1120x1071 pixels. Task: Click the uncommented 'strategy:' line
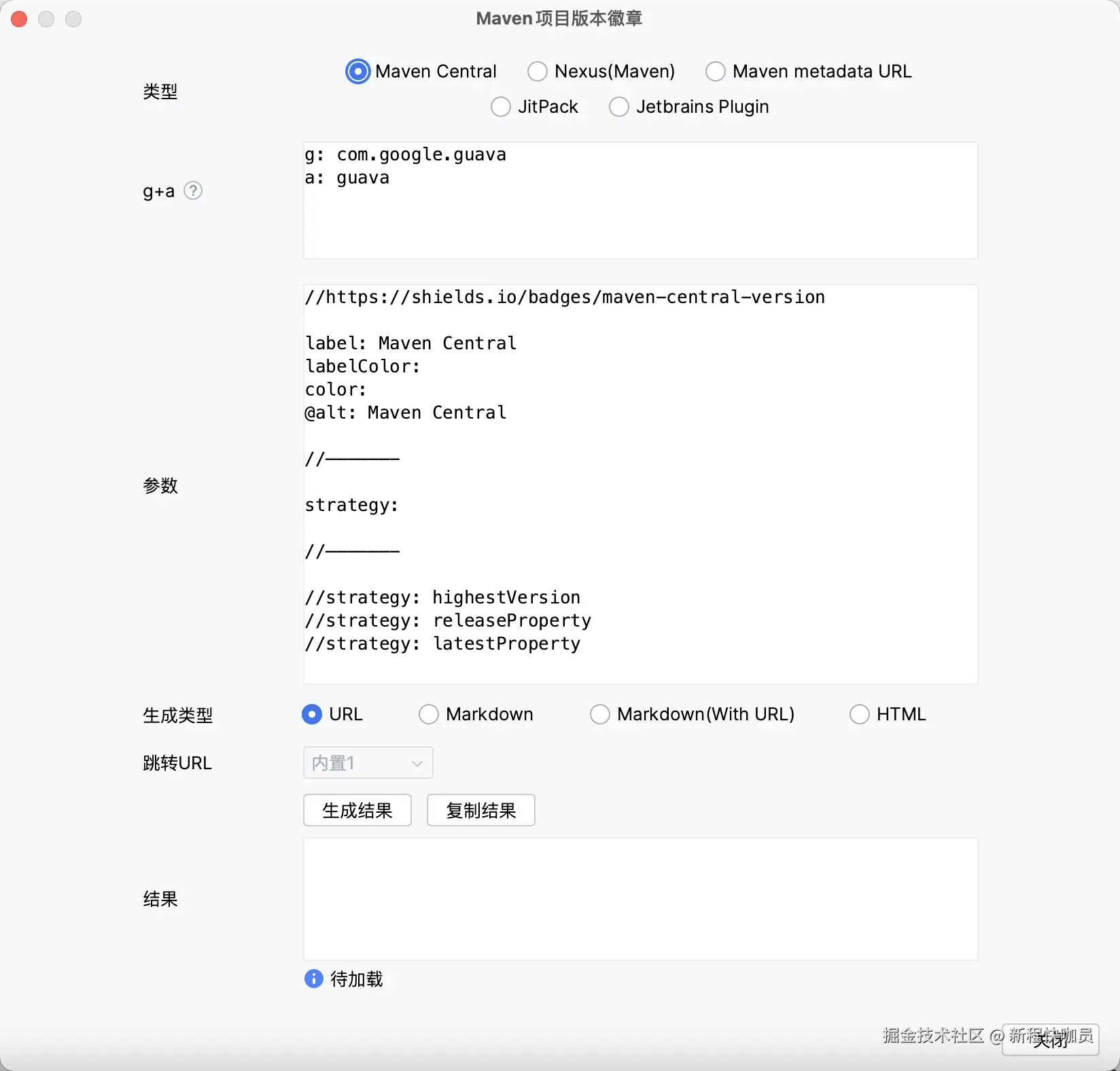pyautogui.click(x=352, y=505)
